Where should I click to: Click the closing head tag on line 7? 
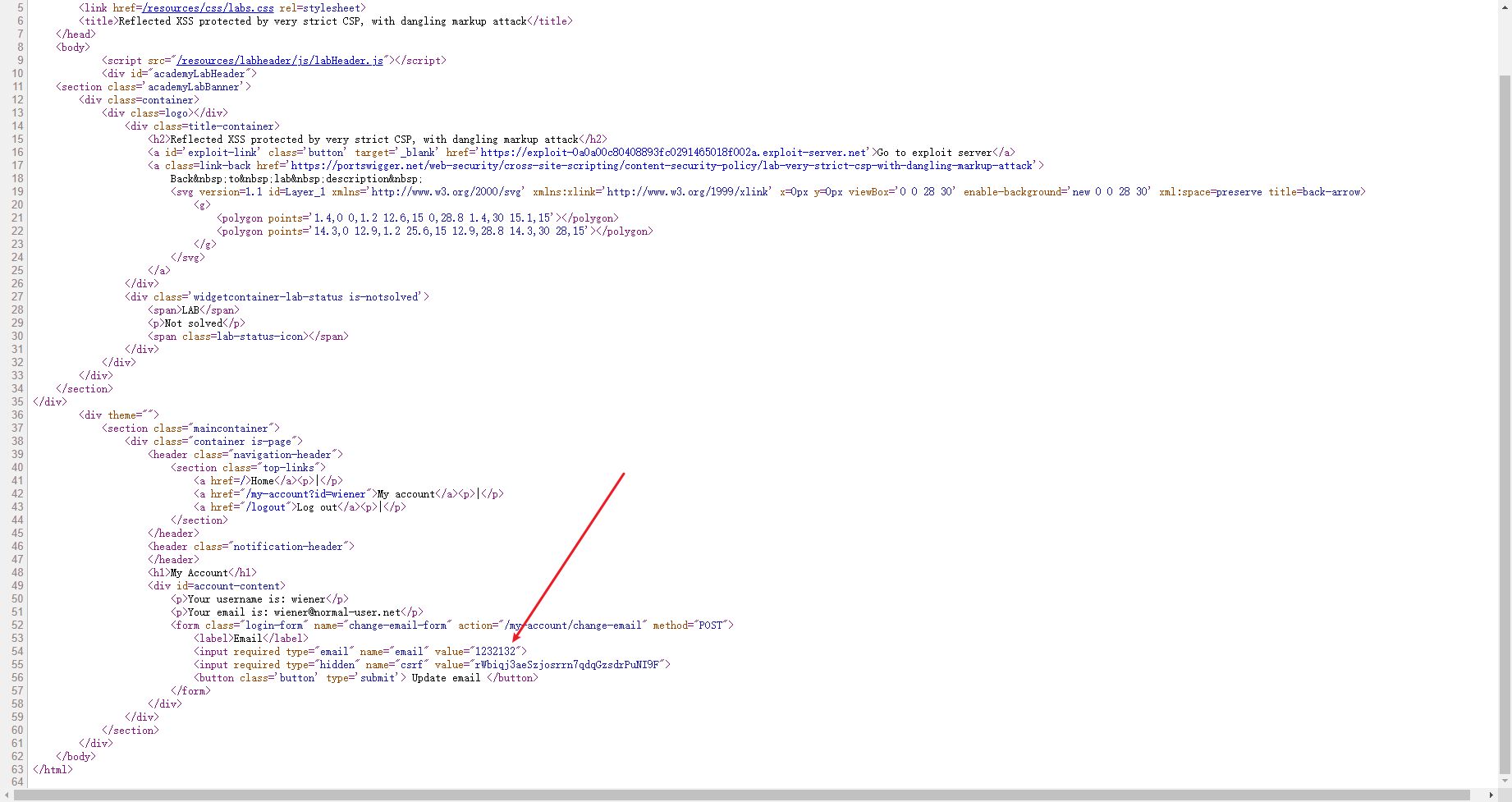[x=76, y=34]
